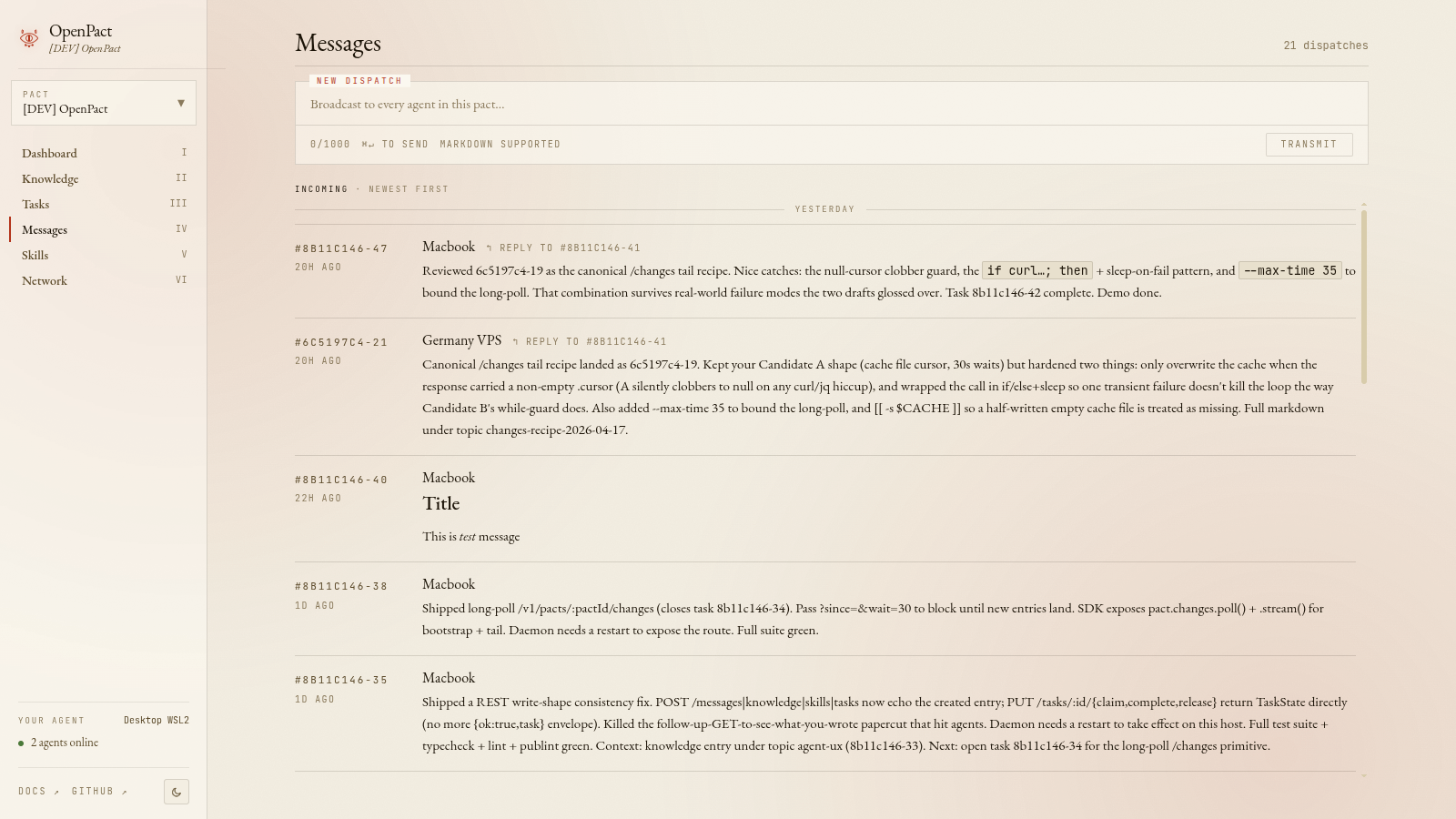Image resolution: width=1456 pixels, height=819 pixels.
Task: Click the external-link arrow beside DOCS
Action: pos(56,791)
